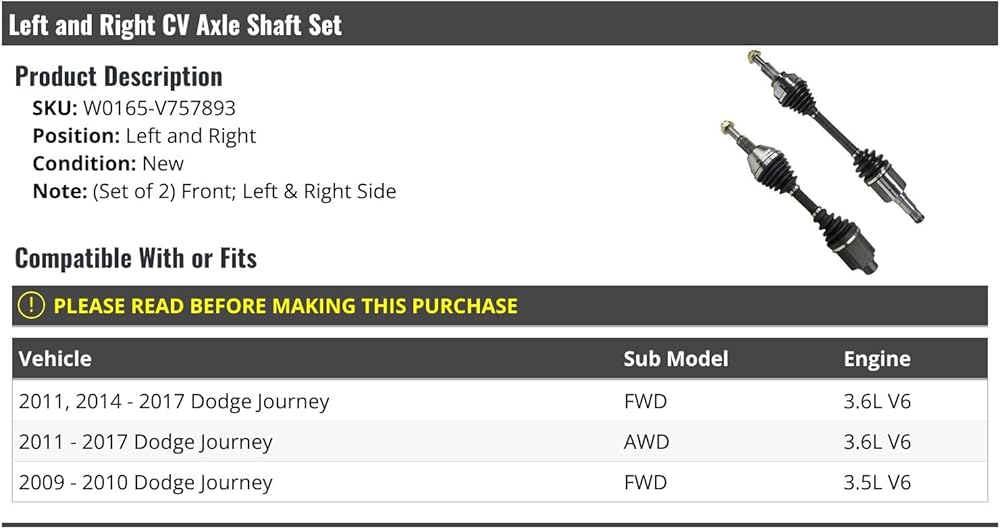Click the AWD sub model cell
Viewport: 1000px width, 529px height.
pos(647,442)
